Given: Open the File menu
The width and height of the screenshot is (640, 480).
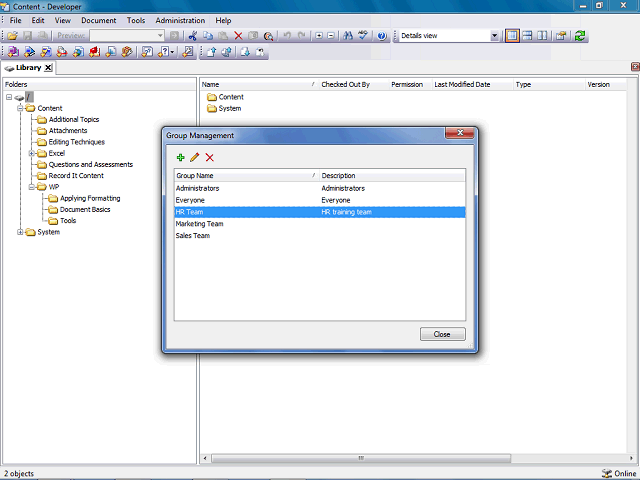Looking at the screenshot, I should pyautogui.click(x=16, y=20).
